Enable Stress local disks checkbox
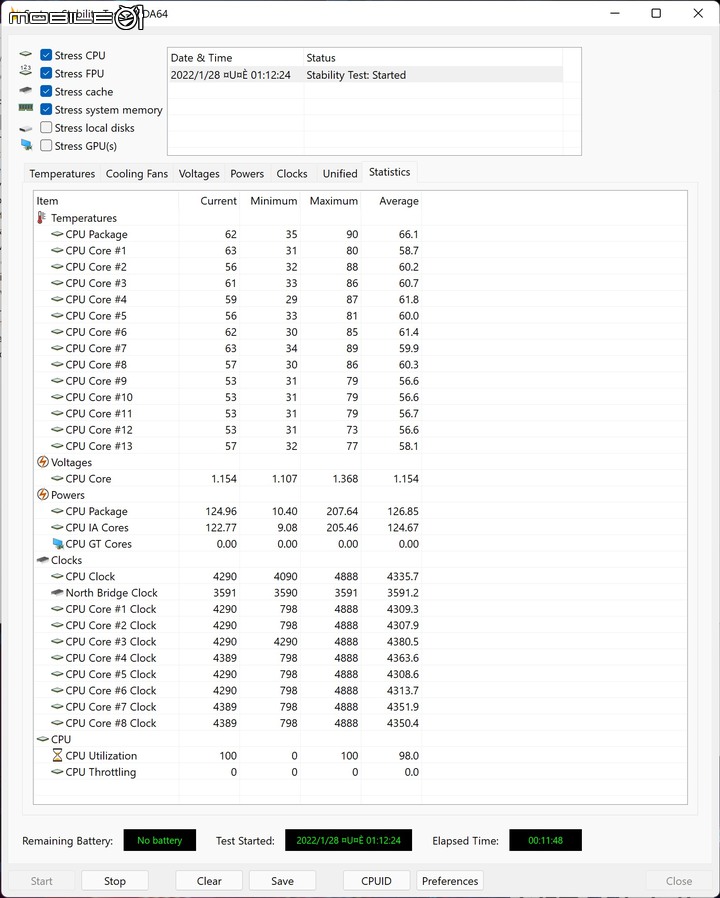The width and height of the screenshot is (720, 898). [46, 127]
